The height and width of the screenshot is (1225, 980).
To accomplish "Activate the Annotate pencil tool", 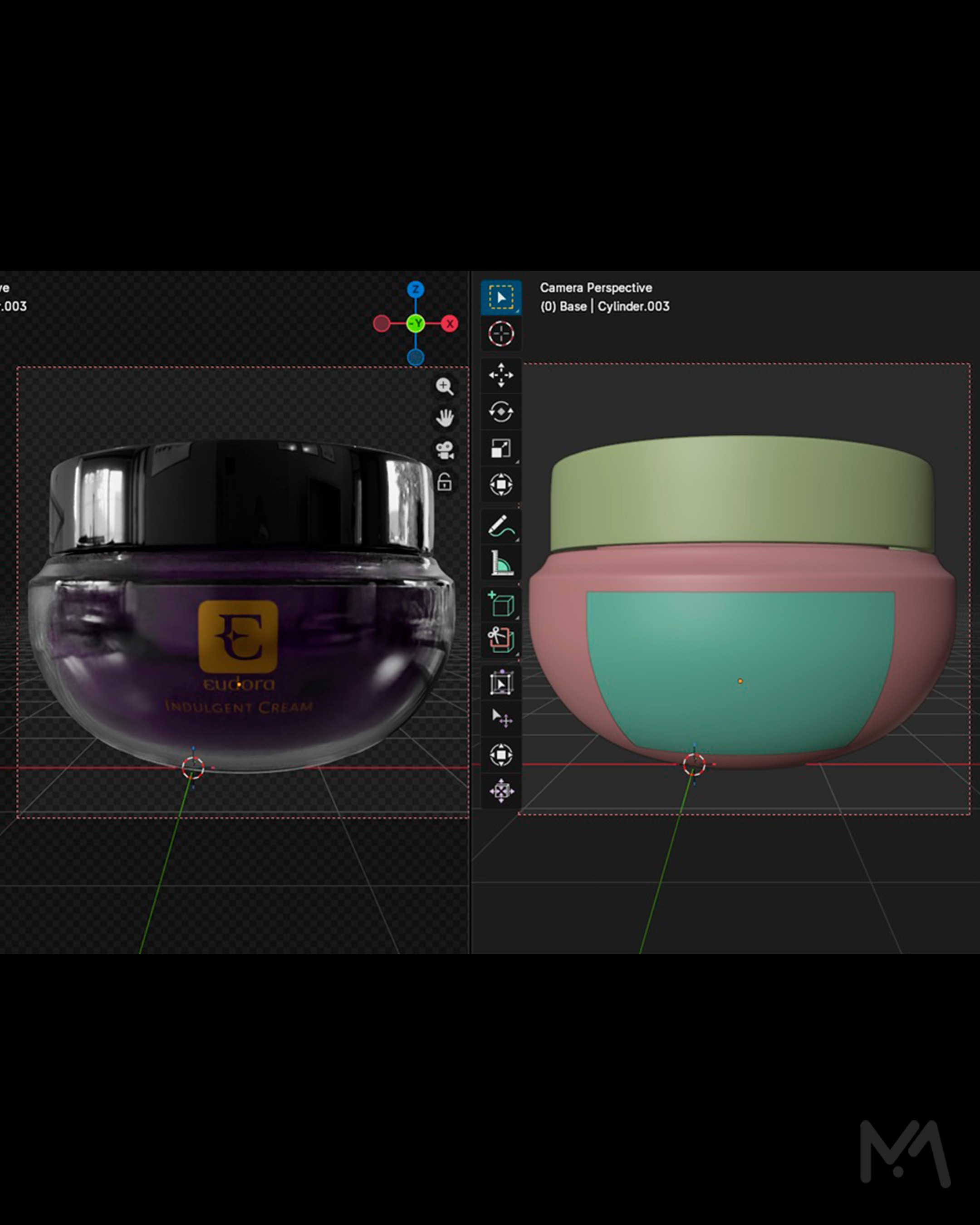I will [x=500, y=527].
